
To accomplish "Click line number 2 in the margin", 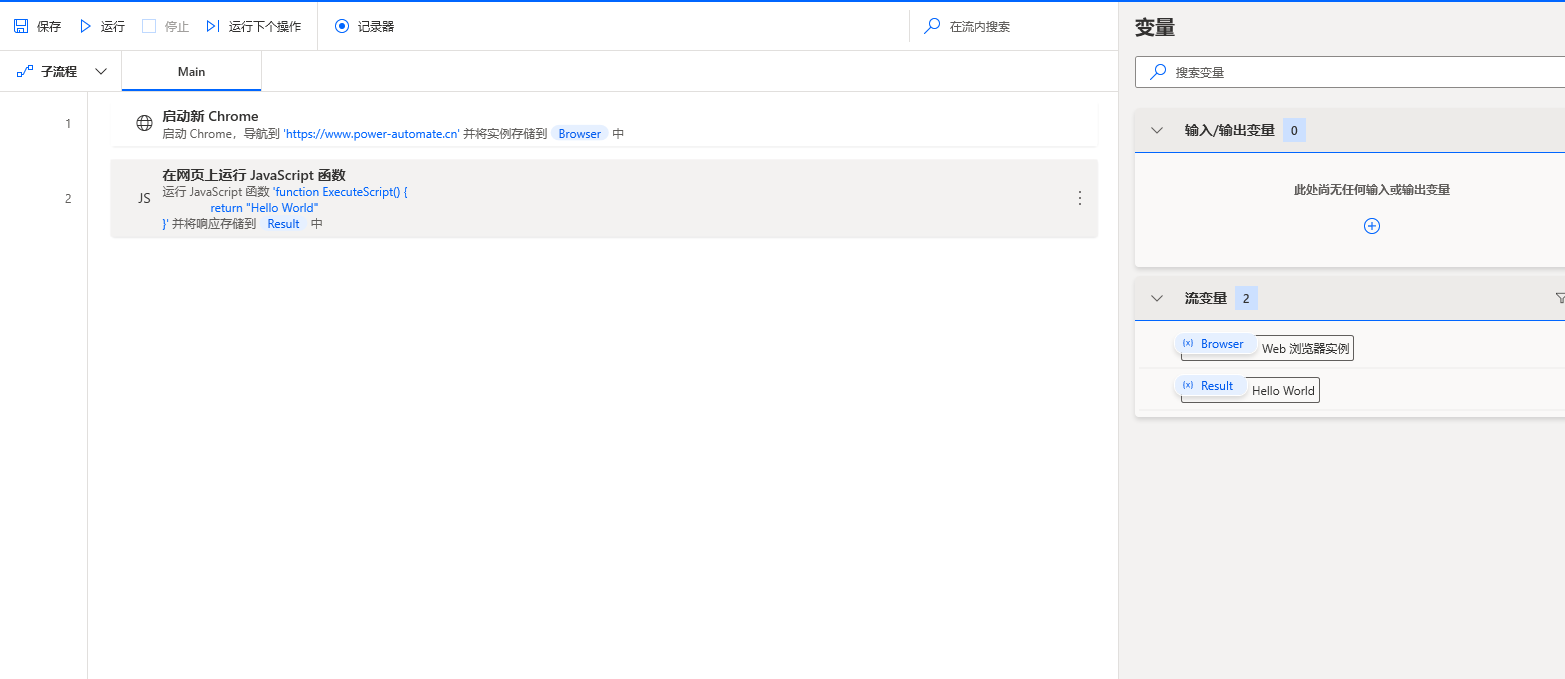I will click(68, 198).
